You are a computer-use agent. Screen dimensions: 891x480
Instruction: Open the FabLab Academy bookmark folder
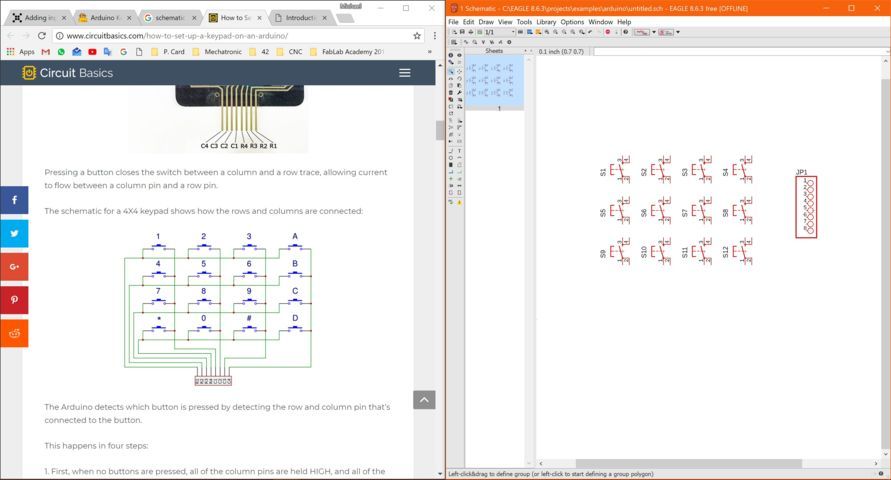coord(347,52)
